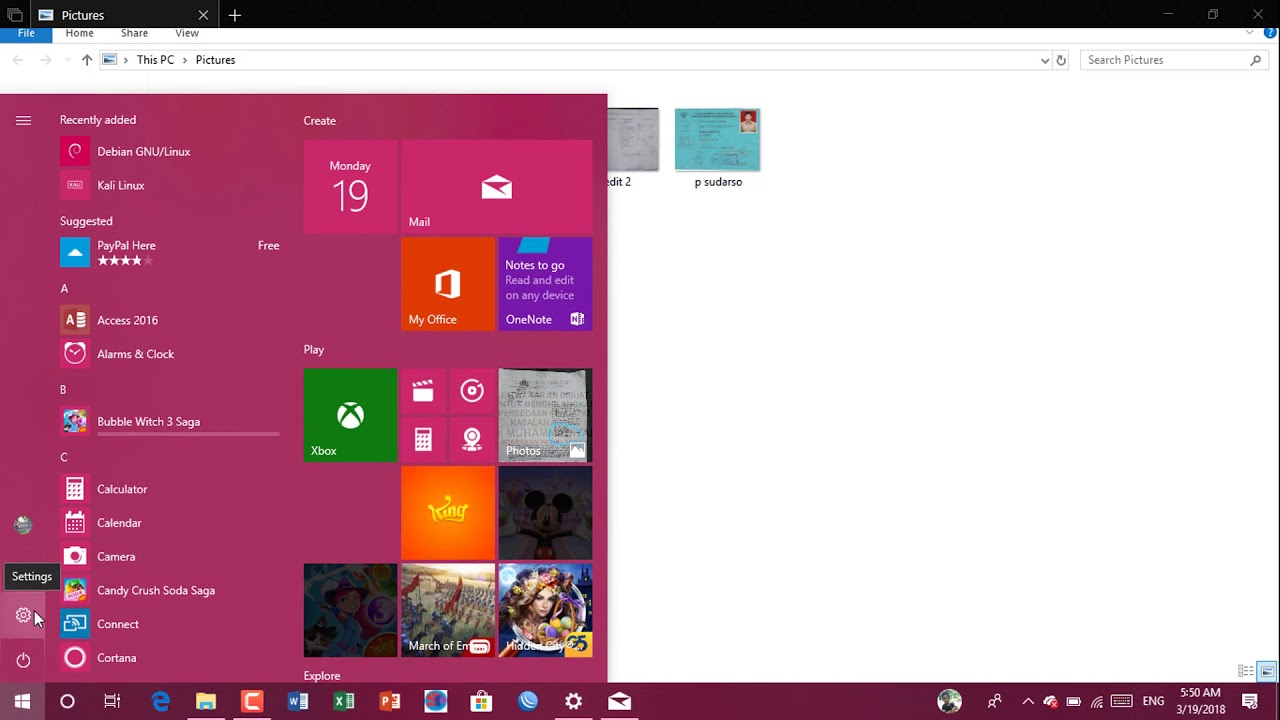The width and height of the screenshot is (1280, 720).
Task: Open Word from the taskbar
Action: pyautogui.click(x=298, y=702)
